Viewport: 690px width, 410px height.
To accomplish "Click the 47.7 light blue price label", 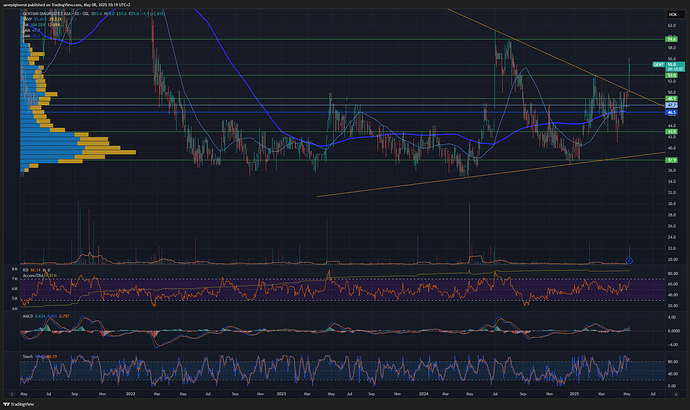I will point(672,106).
